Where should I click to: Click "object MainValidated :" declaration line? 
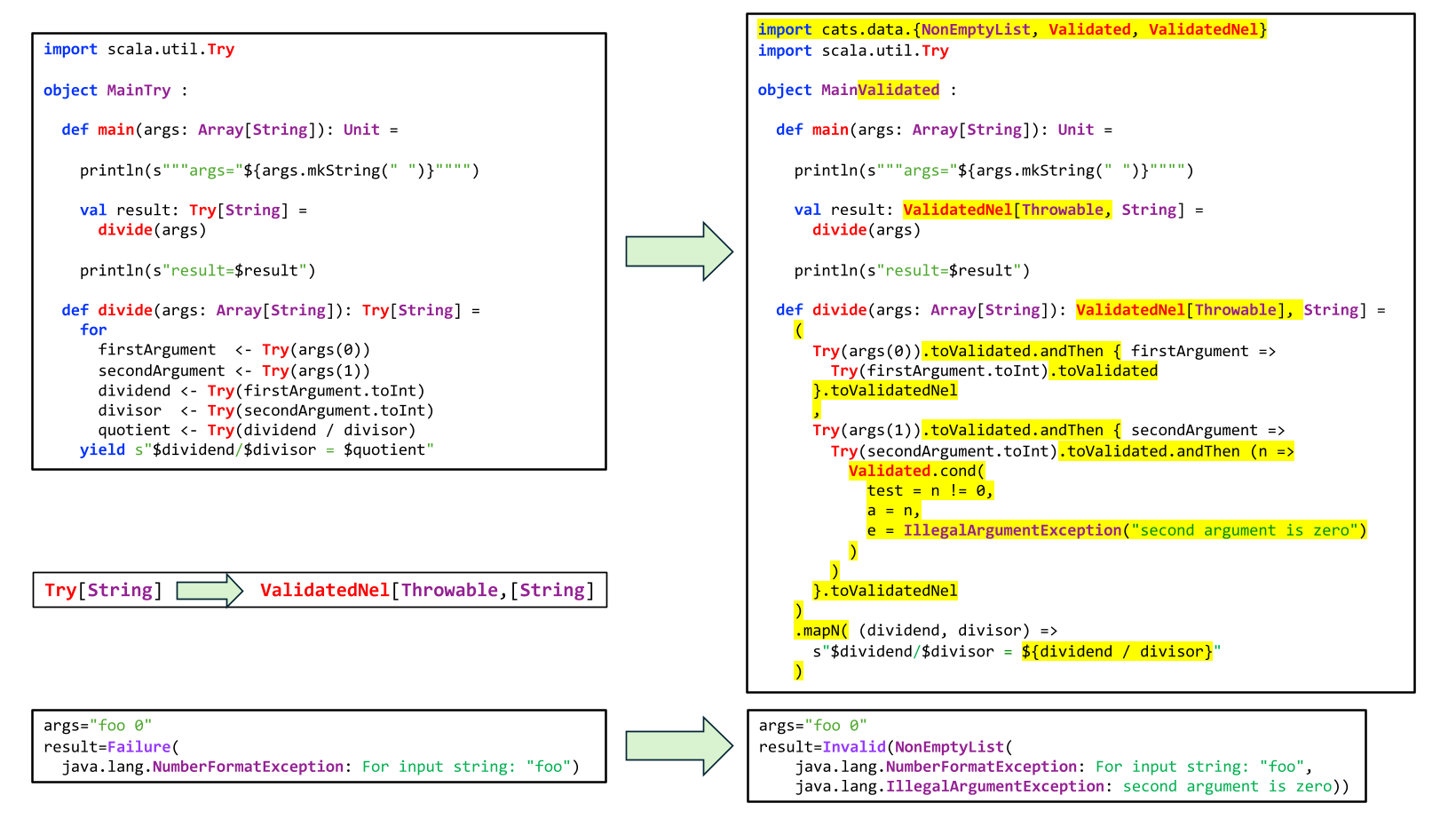click(858, 90)
